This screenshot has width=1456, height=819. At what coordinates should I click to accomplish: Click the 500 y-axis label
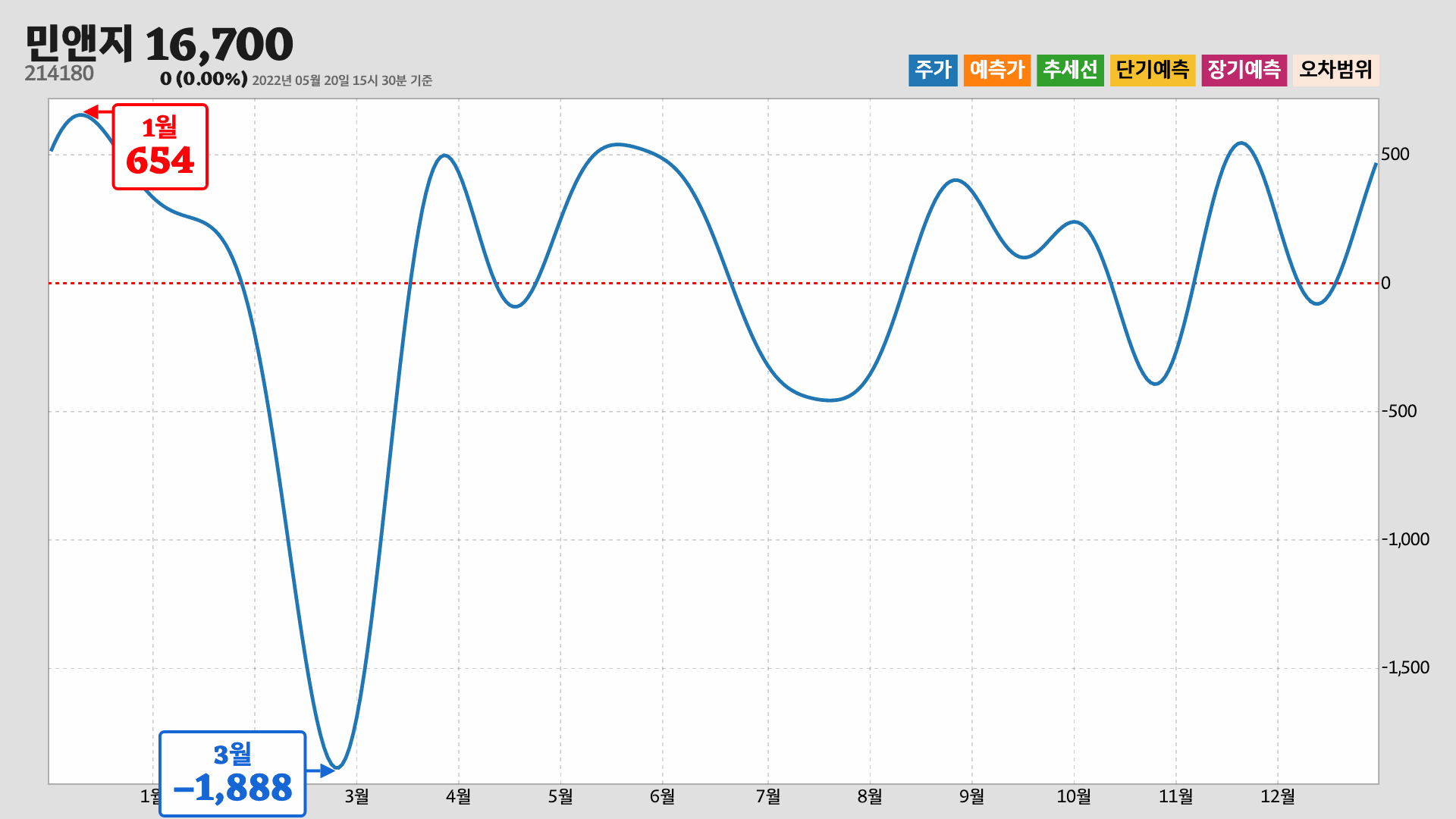pyautogui.click(x=1395, y=155)
